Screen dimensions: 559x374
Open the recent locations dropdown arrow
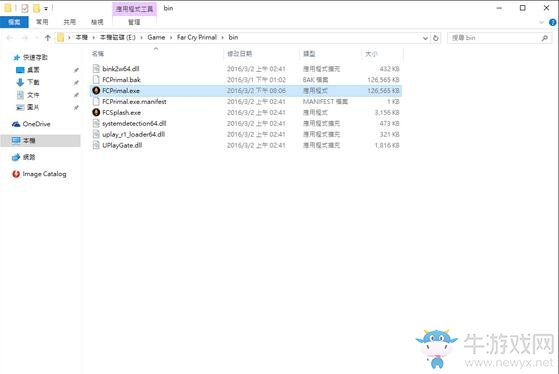click(36, 37)
